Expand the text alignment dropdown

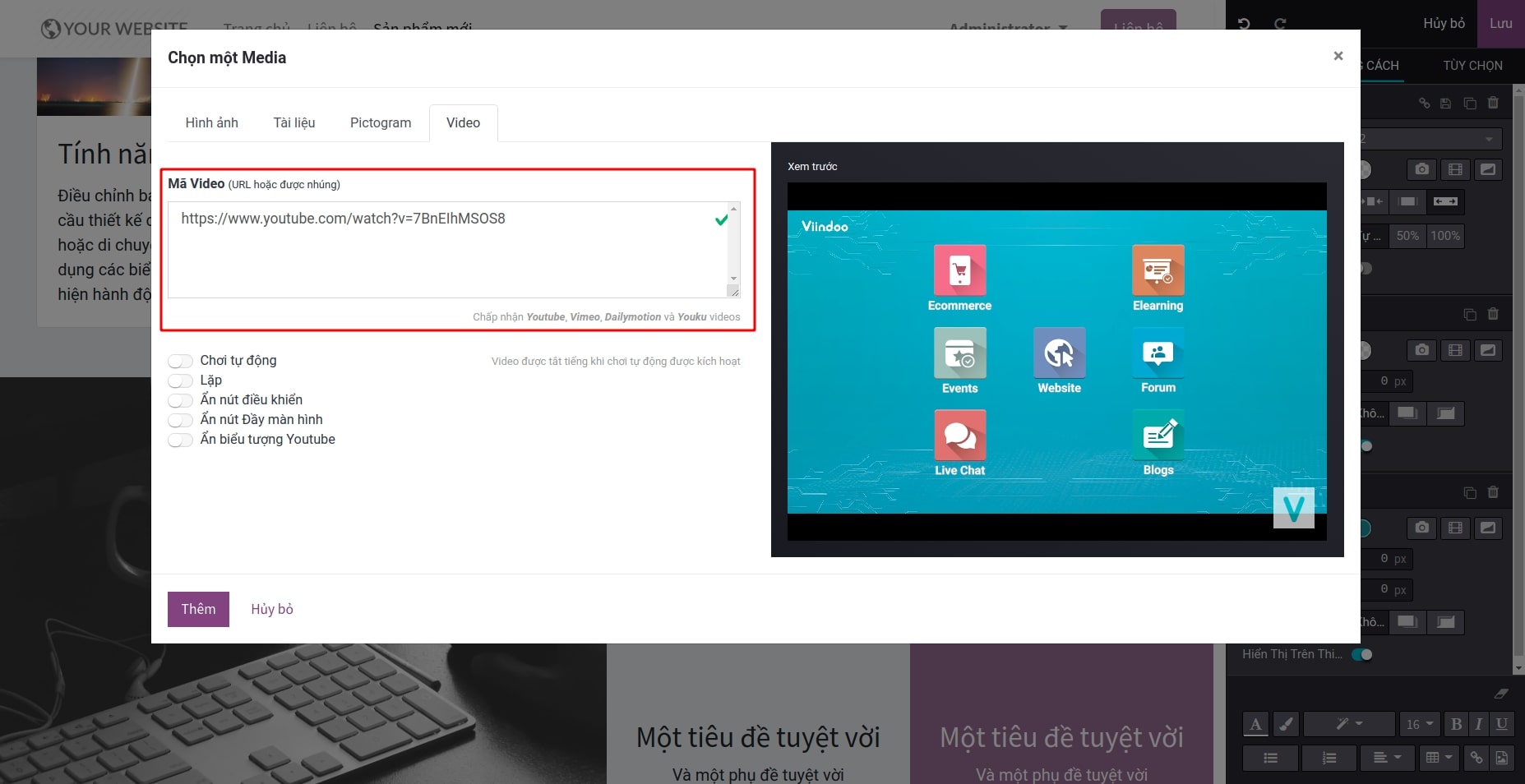coord(1385,758)
